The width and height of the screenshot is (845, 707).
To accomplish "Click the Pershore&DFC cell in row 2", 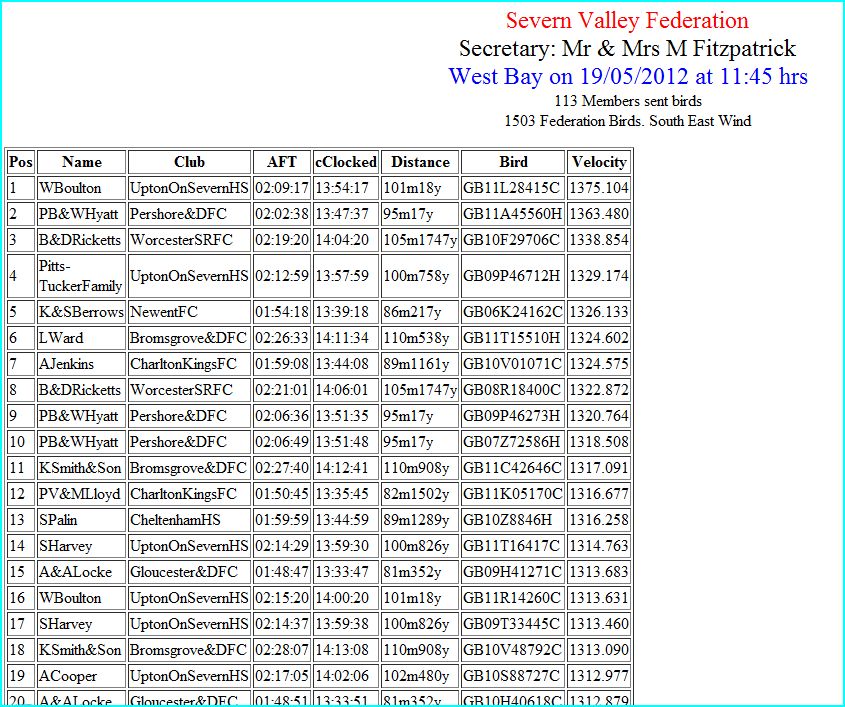I will [190, 214].
